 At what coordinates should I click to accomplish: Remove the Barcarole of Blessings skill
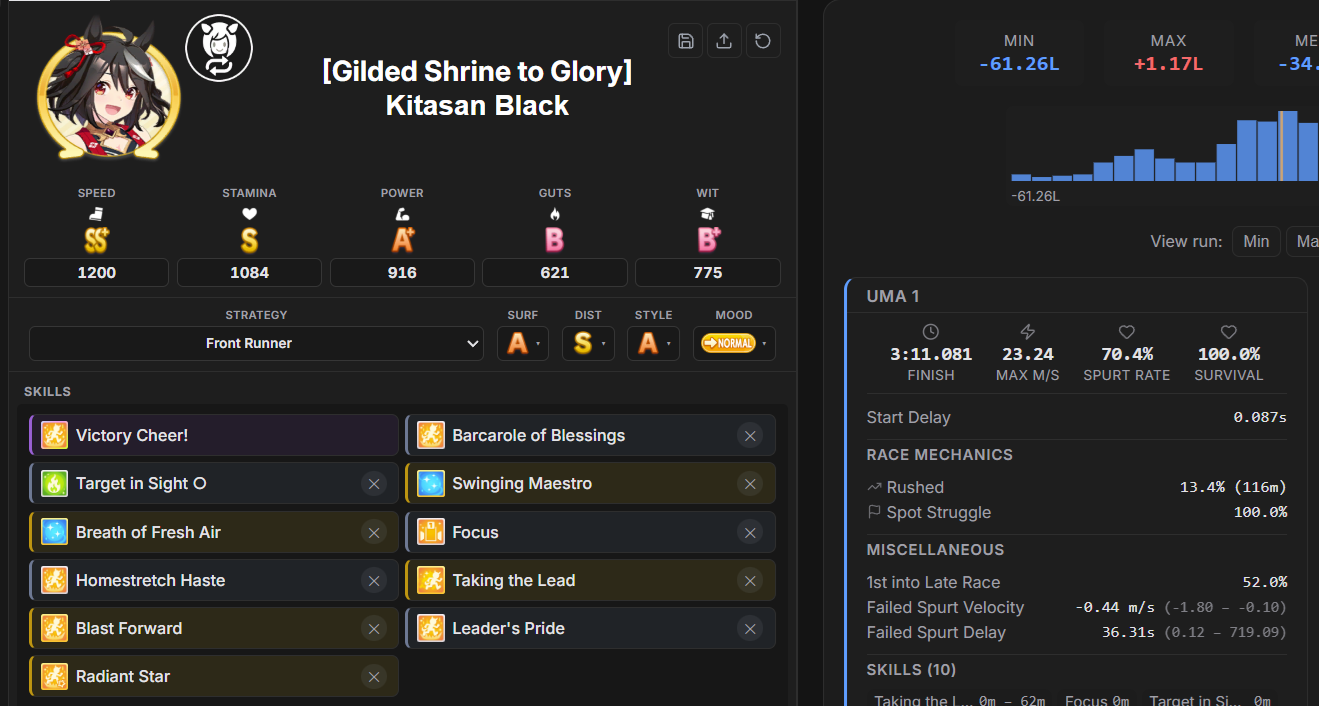750,435
